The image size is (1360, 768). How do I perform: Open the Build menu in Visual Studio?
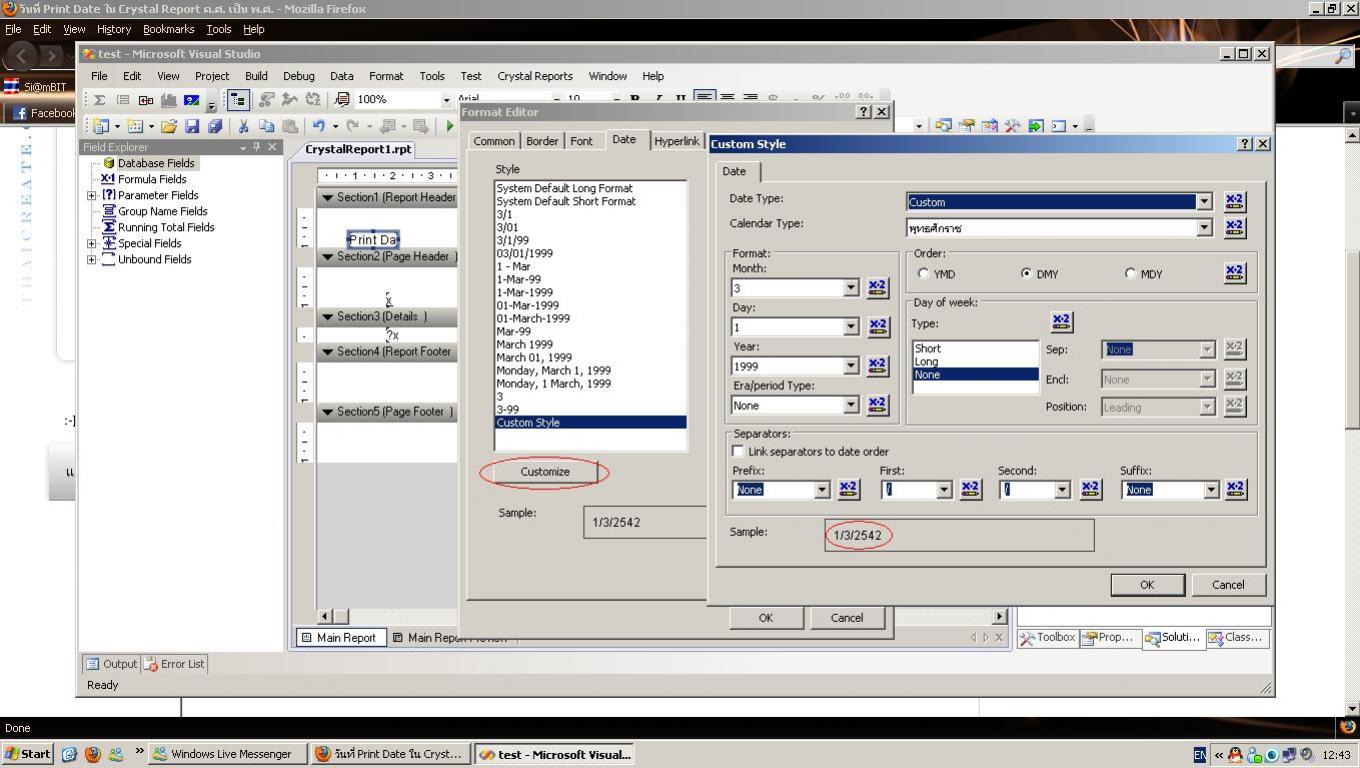point(256,76)
